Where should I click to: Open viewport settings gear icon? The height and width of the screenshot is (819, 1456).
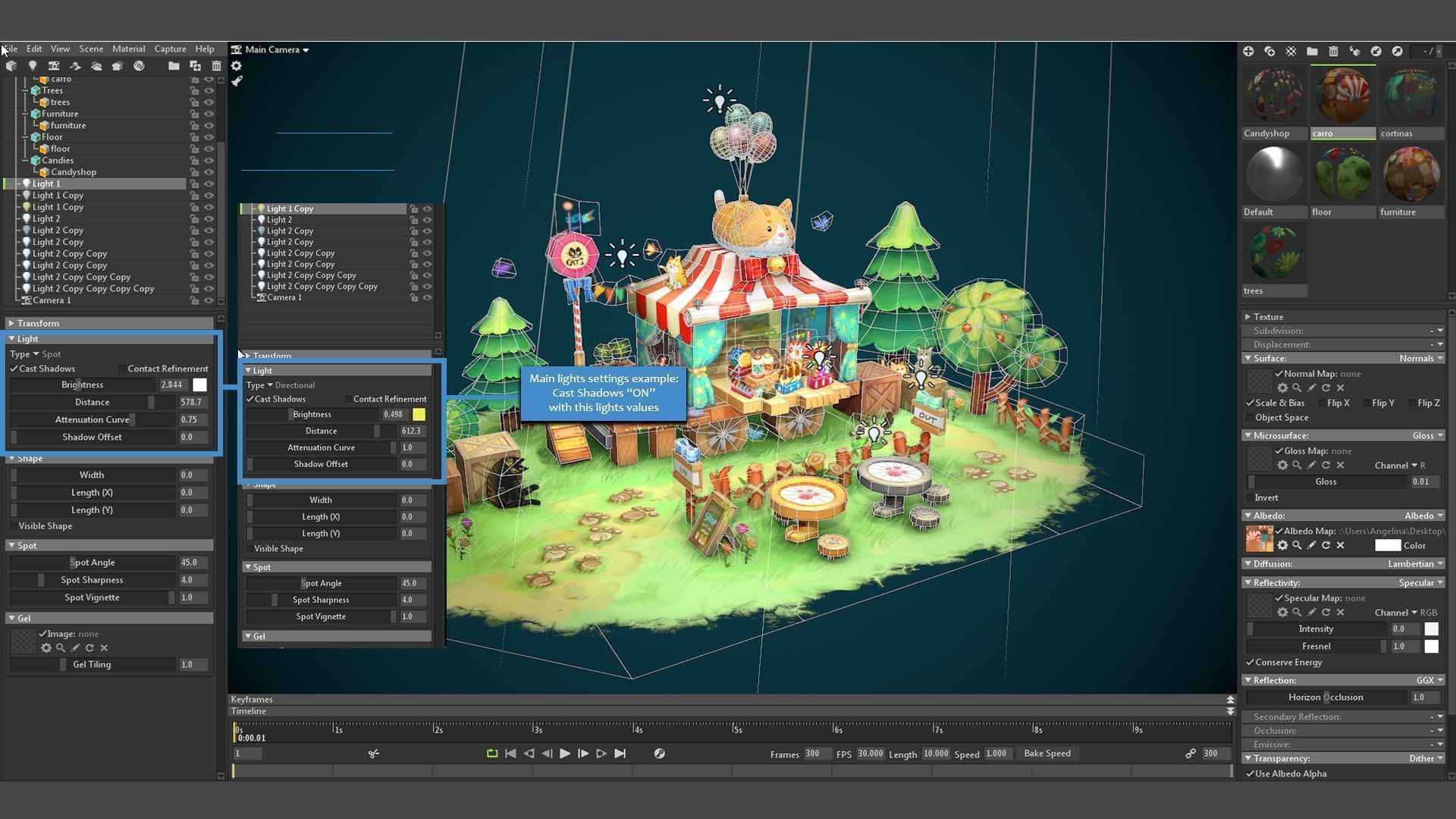tap(237, 66)
